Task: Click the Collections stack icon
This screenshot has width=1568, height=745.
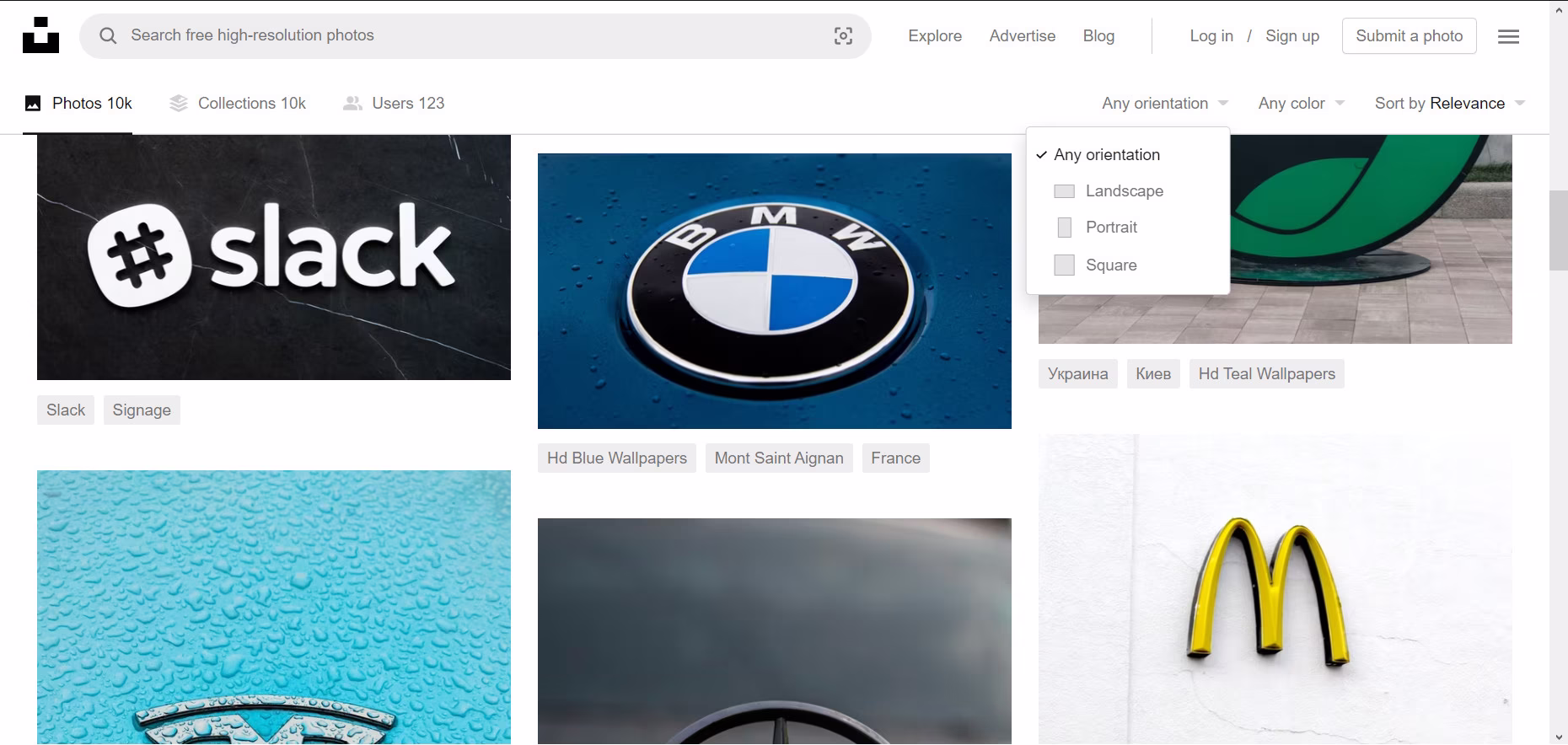Action: pyautogui.click(x=179, y=104)
